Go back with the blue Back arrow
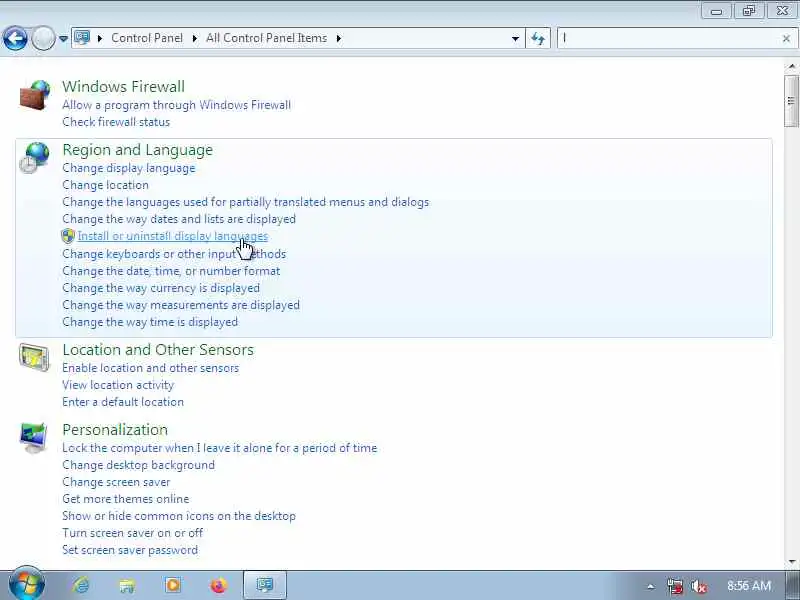Screen dimensions: 800x600 (15, 38)
